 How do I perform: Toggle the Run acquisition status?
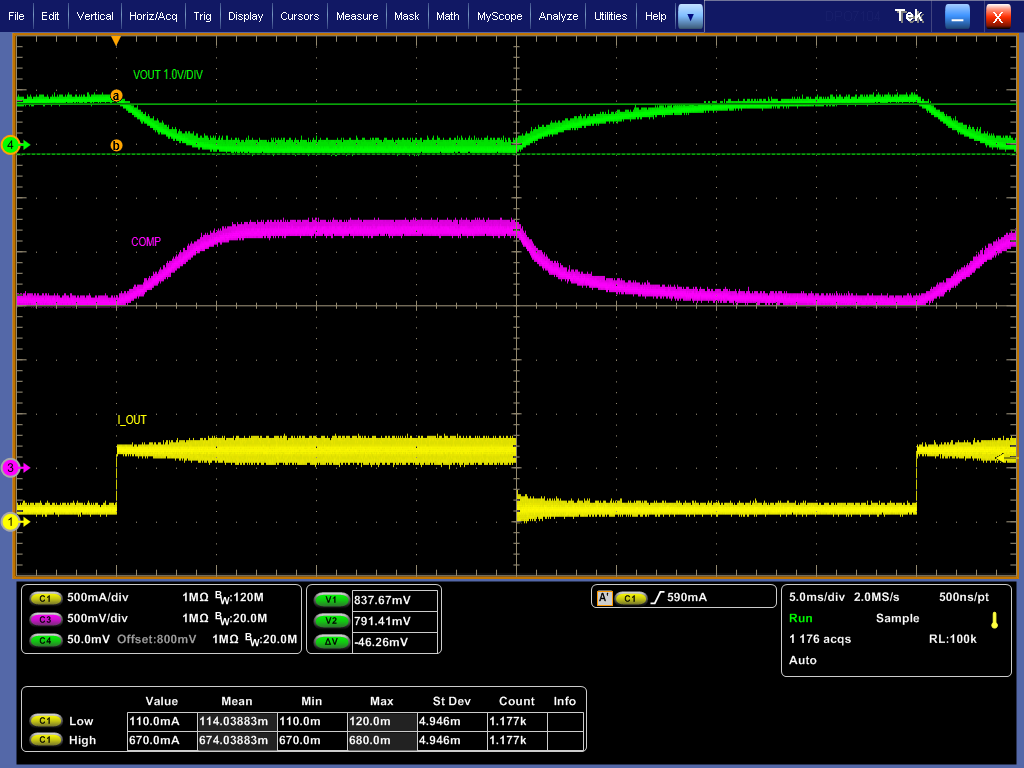click(x=800, y=618)
